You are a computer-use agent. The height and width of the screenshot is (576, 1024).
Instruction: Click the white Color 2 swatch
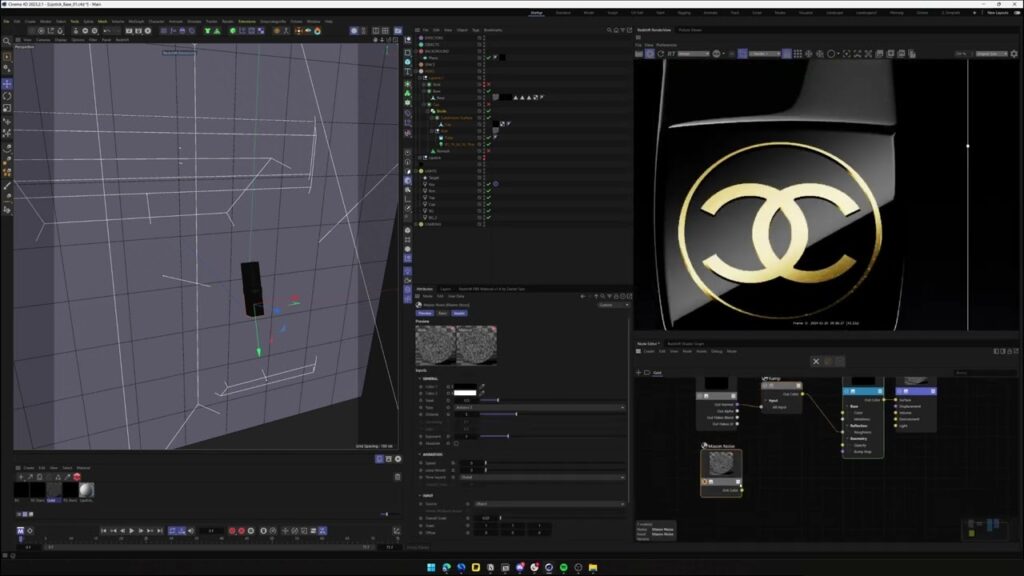465,393
